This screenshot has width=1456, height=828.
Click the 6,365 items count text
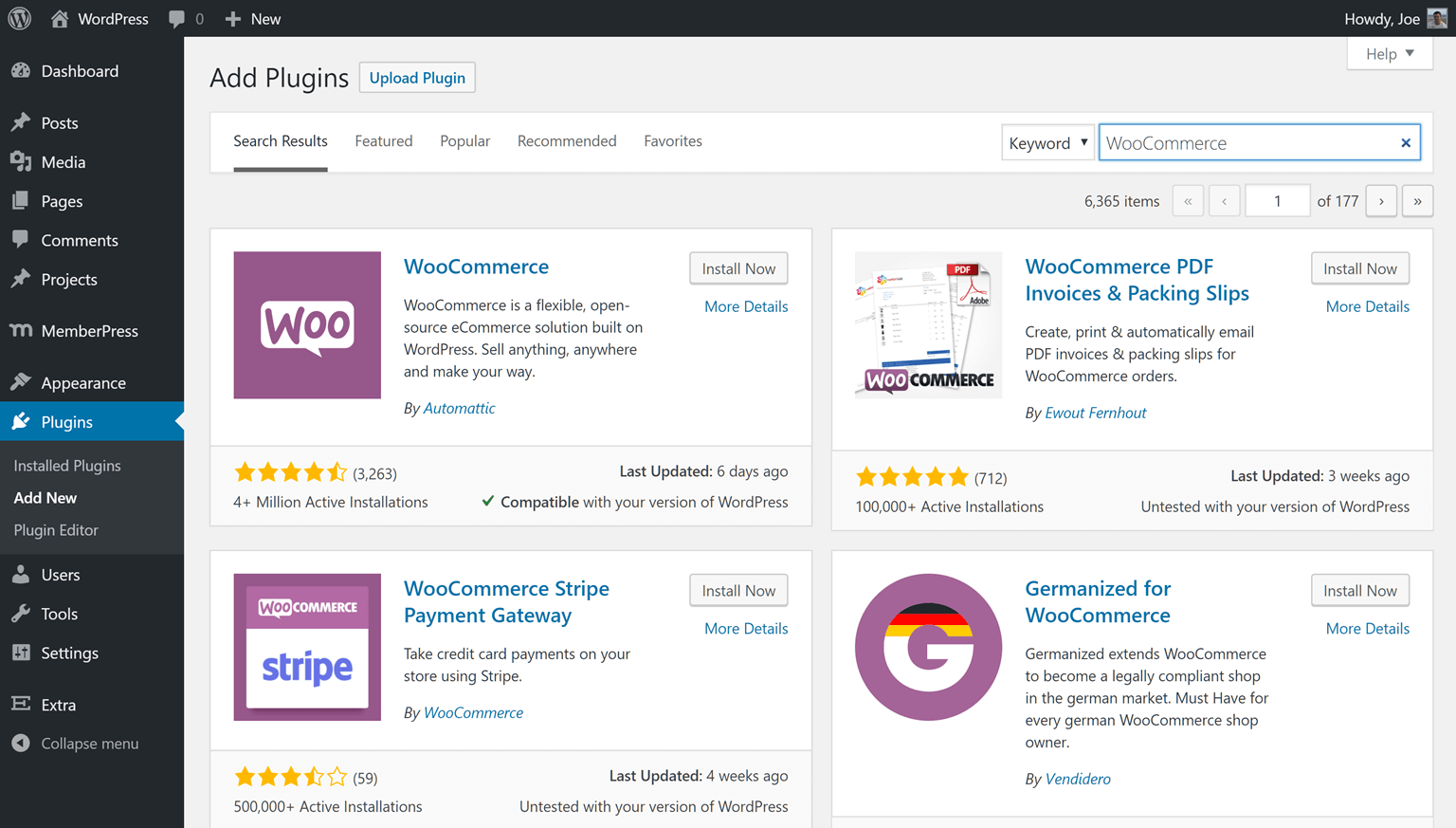1121,201
